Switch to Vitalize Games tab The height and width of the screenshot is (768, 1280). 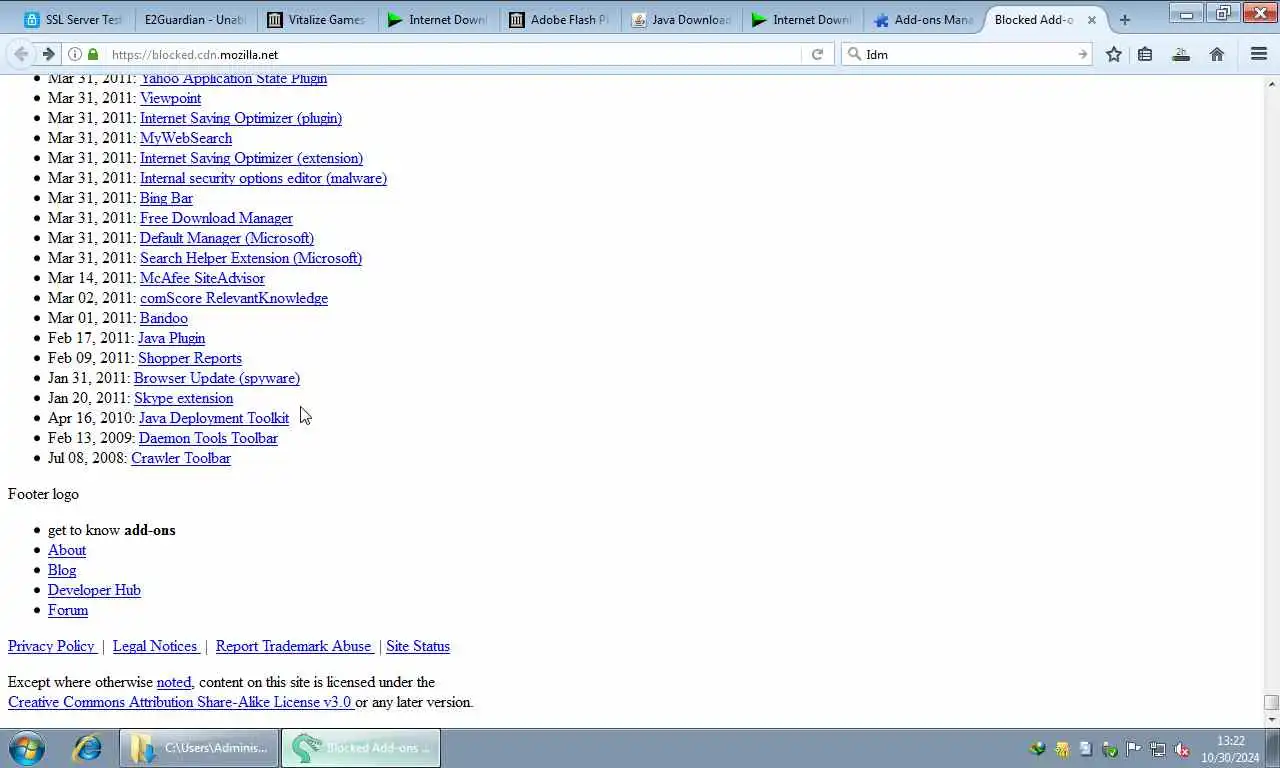(x=316, y=20)
